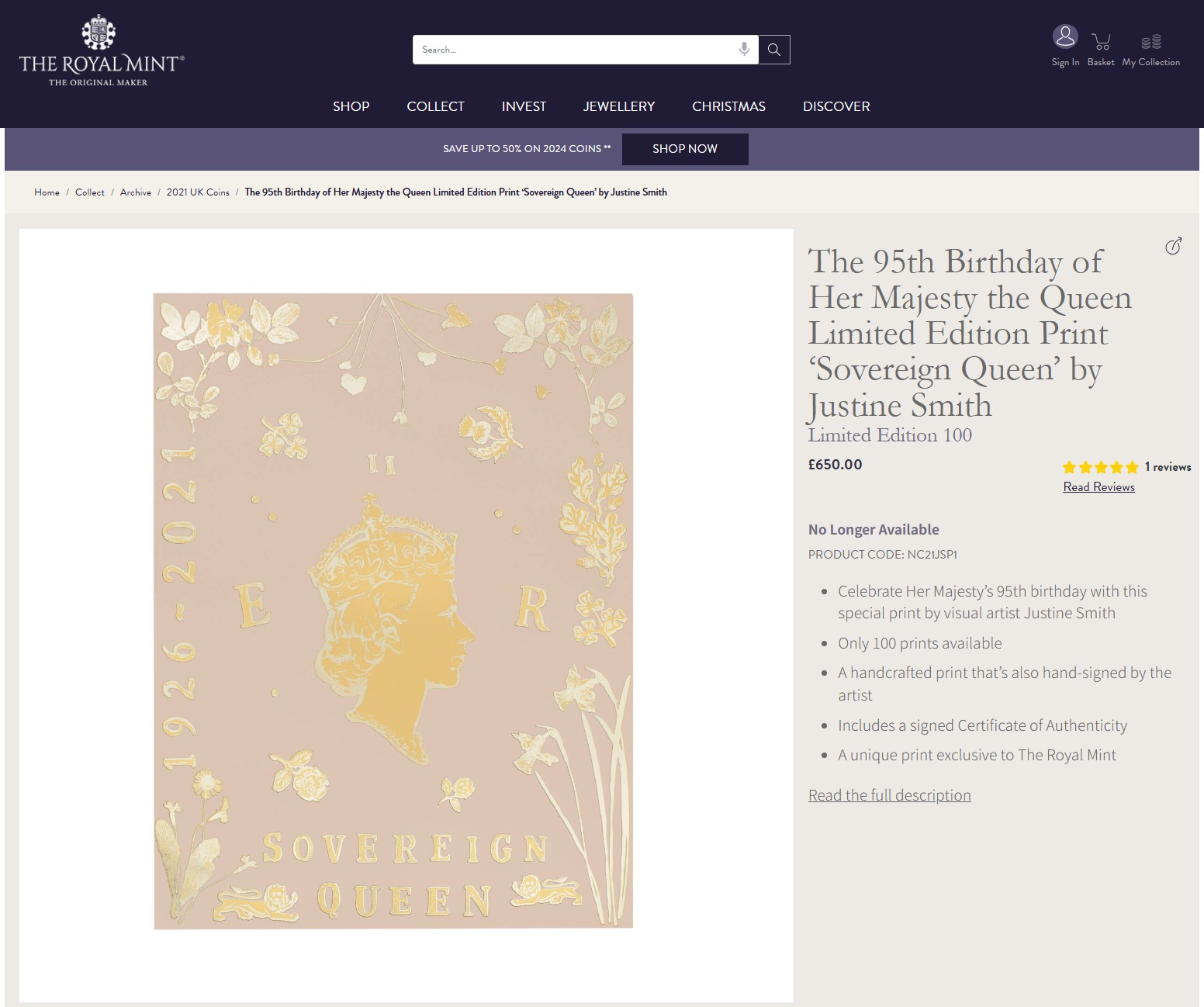Image resolution: width=1204 pixels, height=1007 pixels.
Task: Click Read the full description link
Action: [x=889, y=795]
